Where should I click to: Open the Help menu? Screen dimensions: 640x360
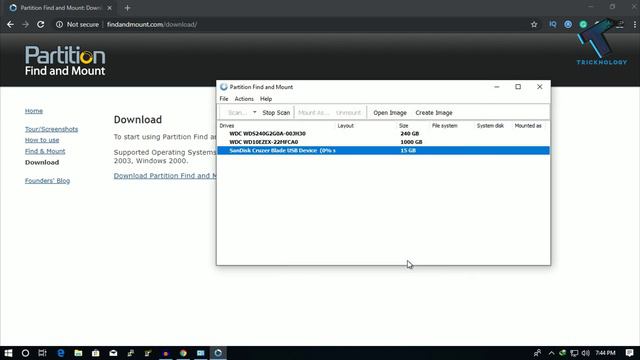(x=266, y=99)
